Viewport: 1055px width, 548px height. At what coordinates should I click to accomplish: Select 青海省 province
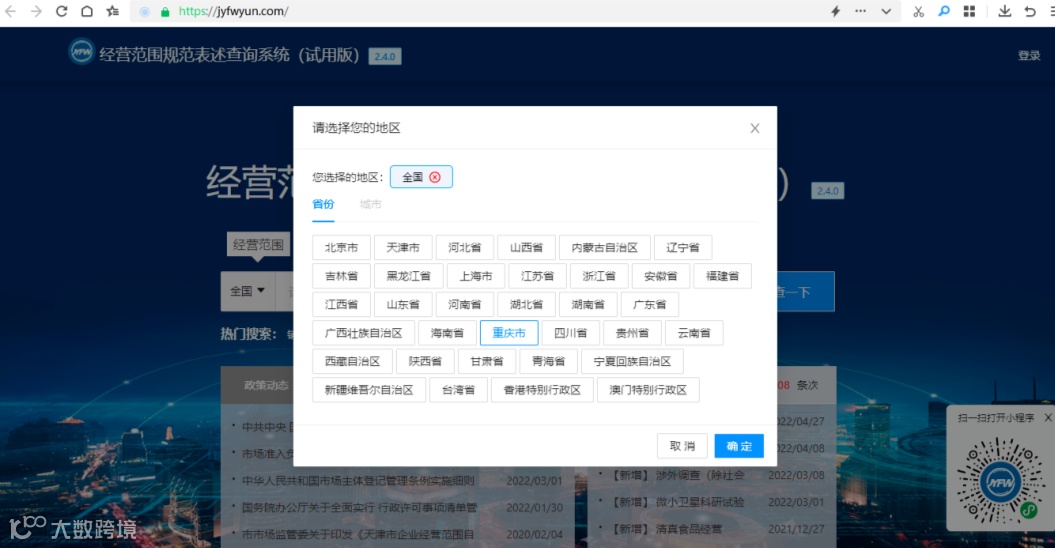click(x=548, y=362)
